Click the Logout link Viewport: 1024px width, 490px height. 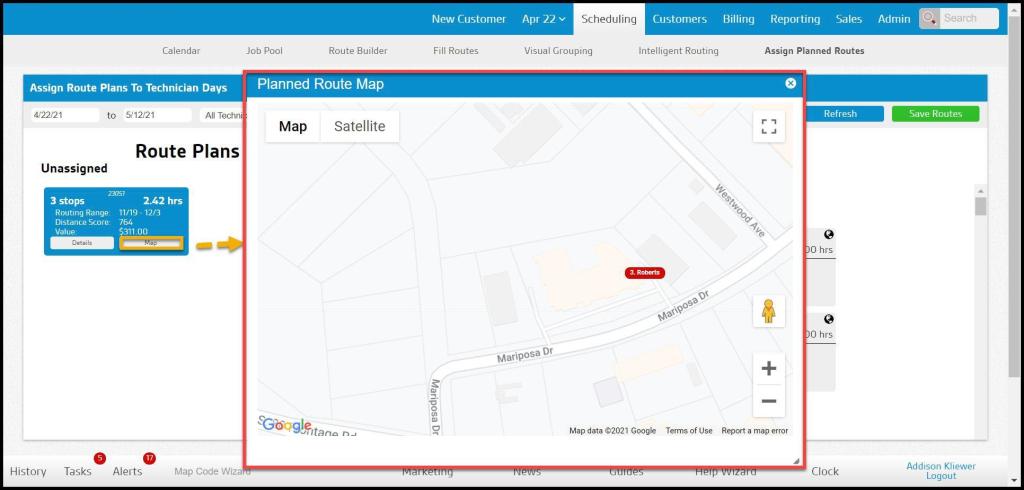click(940, 476)
